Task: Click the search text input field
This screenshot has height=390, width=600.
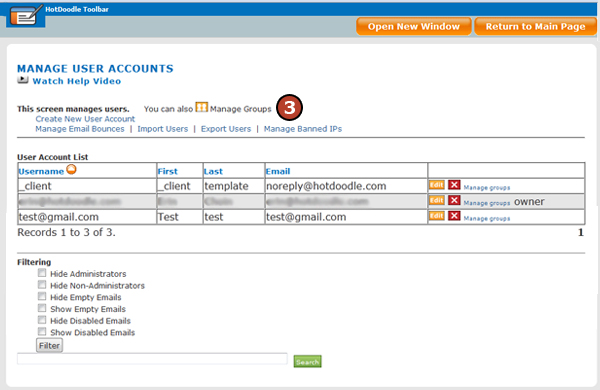Action: (x=152, y=359)
